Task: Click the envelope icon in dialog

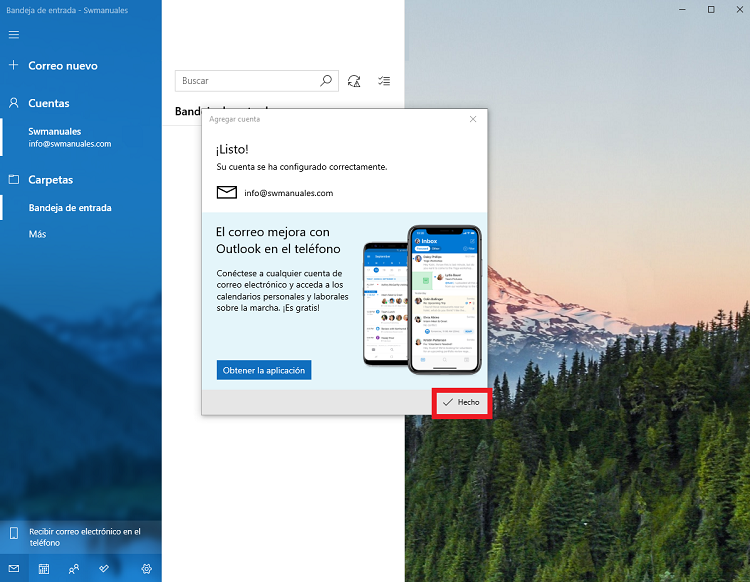Action: (x=227, y=192)
